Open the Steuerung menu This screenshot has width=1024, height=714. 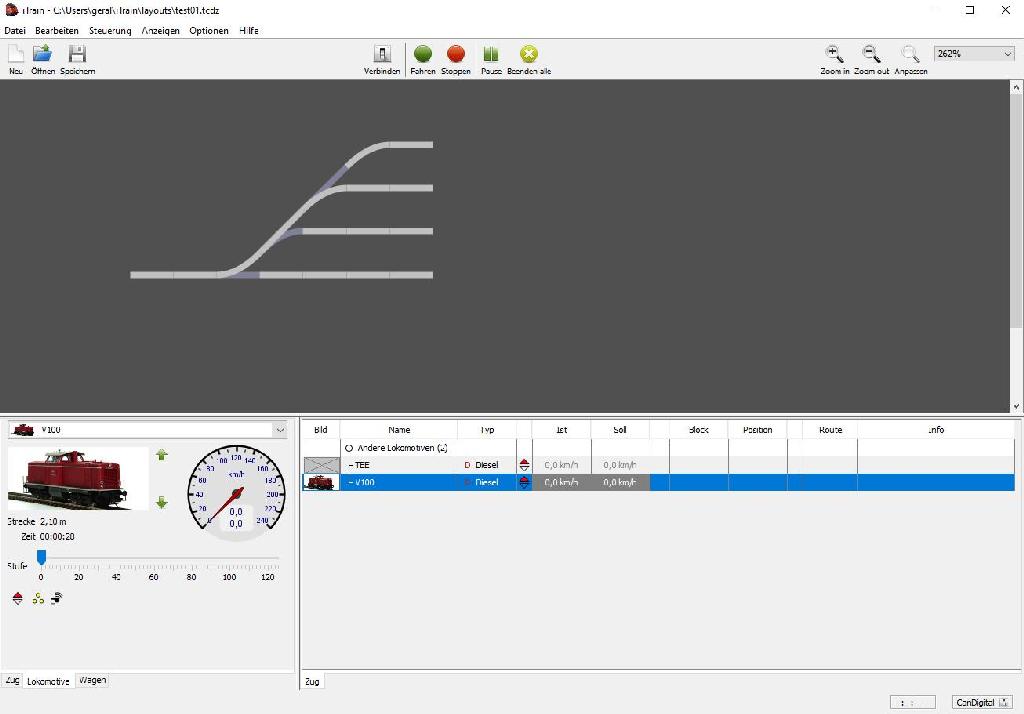(110, 31)
